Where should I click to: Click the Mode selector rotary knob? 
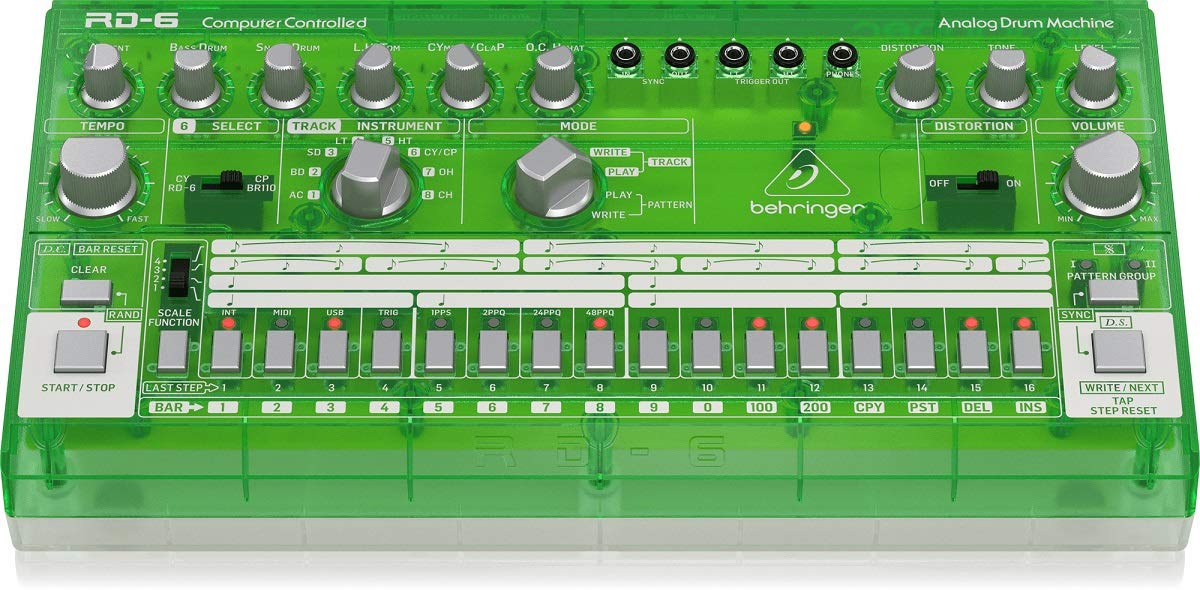tap(548, 176)
